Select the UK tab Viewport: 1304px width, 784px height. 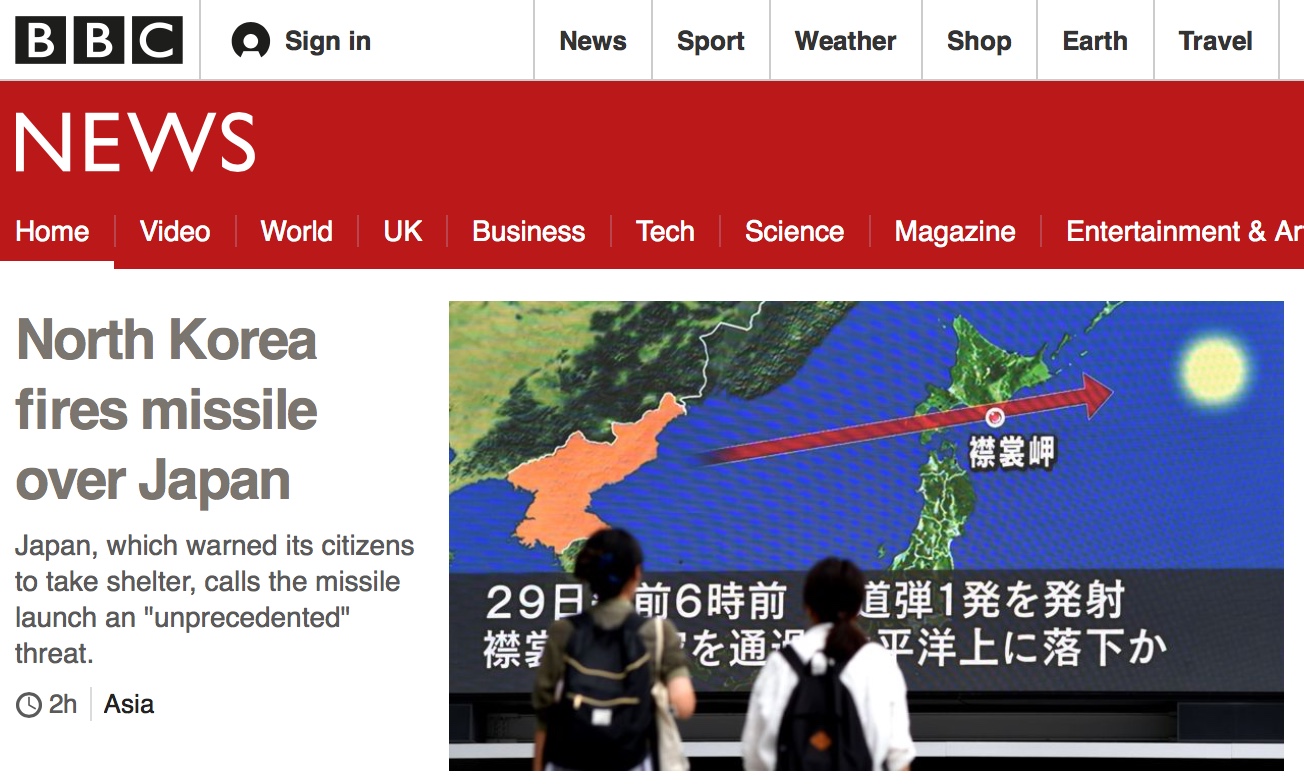[x=403, y=232]
